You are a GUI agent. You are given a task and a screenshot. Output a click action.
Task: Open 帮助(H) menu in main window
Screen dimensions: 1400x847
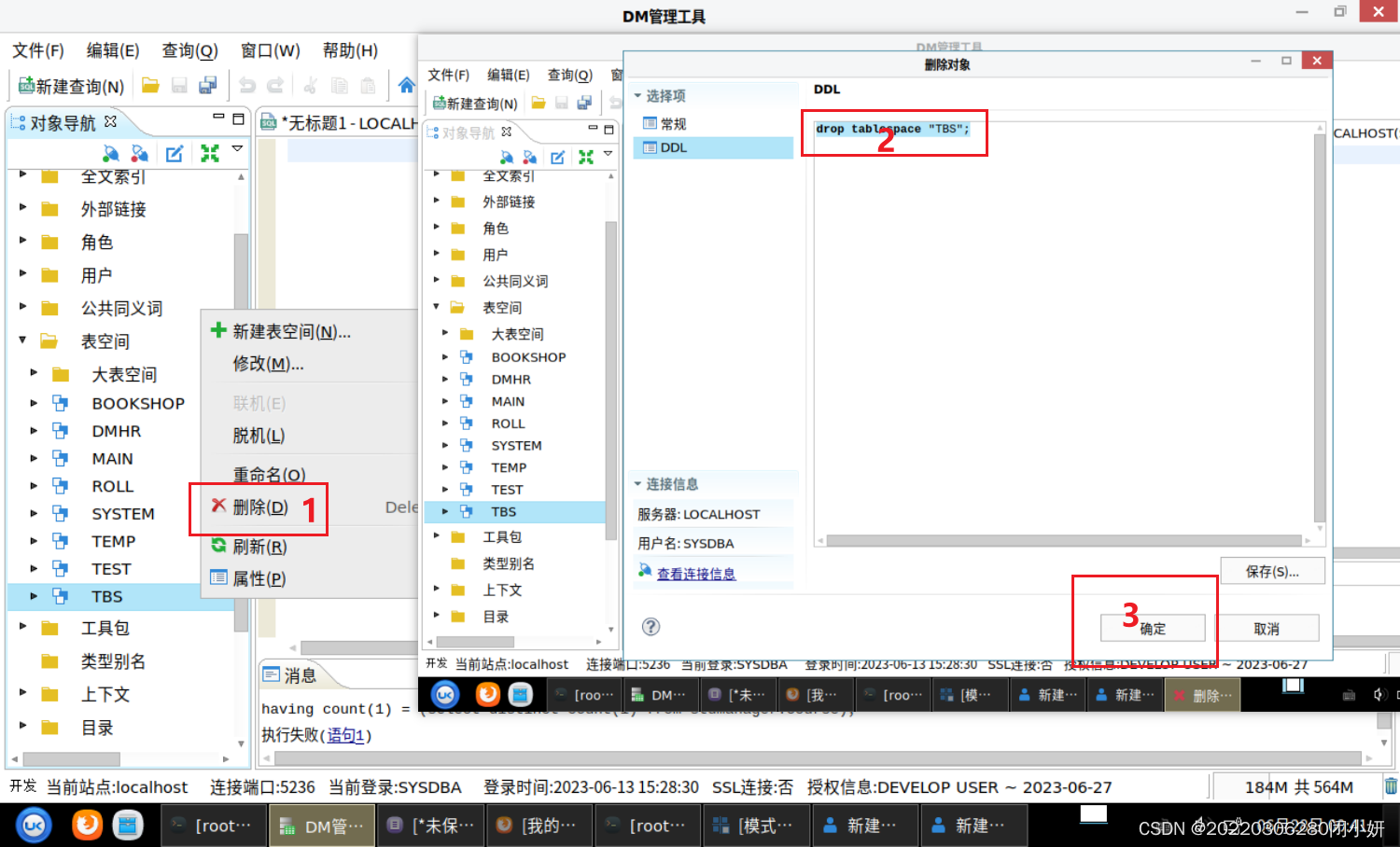pyautogui.click(x=350, y=50)
